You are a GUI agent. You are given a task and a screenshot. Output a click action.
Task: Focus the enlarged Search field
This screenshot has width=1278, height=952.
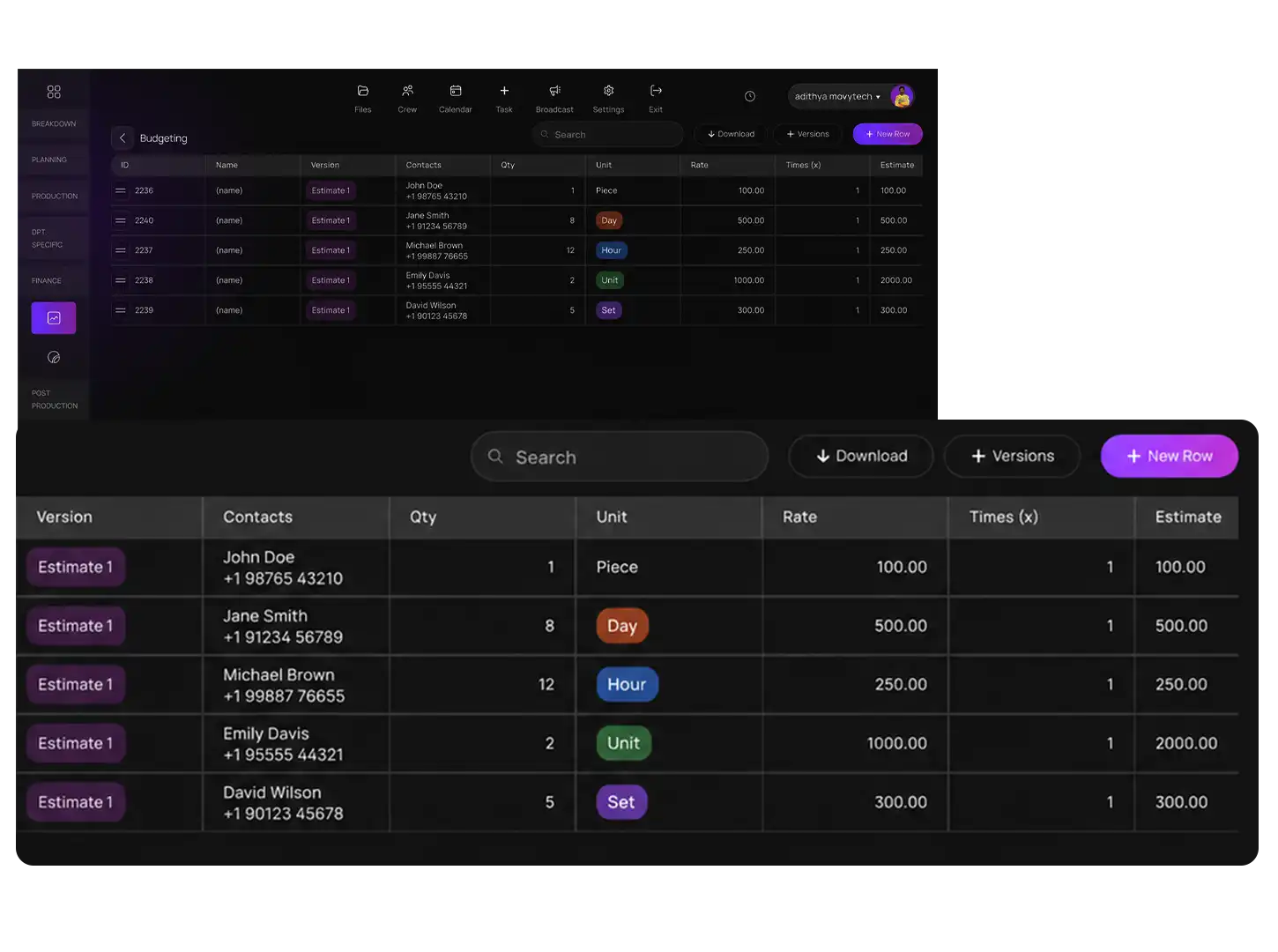tap(620, 457)
